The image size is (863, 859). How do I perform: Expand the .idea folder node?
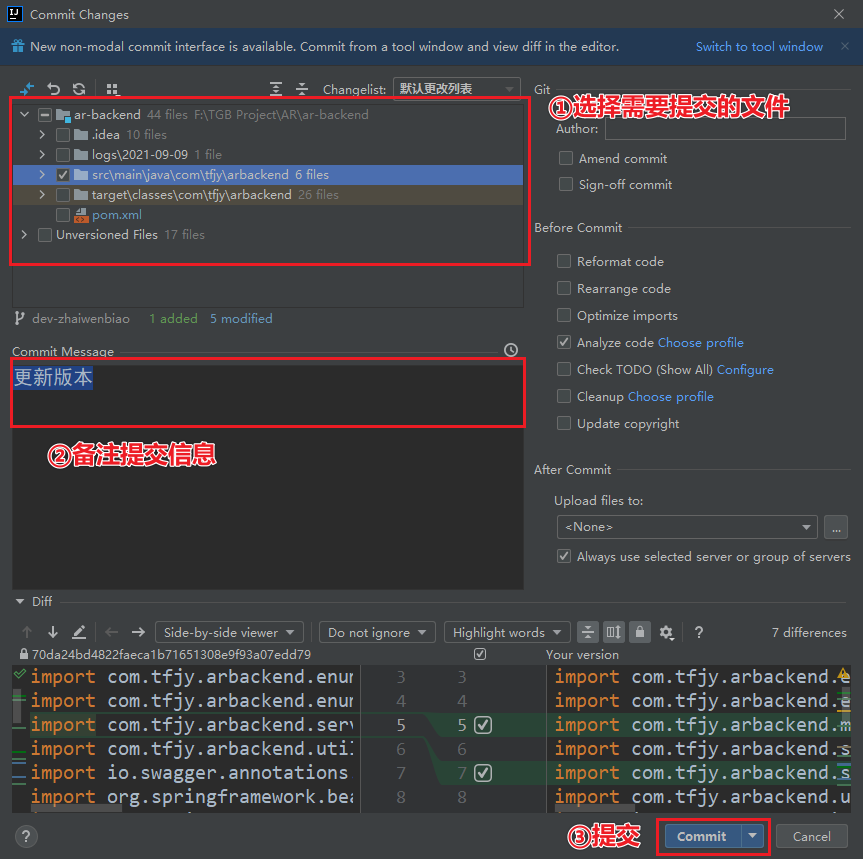click(42, 134)
